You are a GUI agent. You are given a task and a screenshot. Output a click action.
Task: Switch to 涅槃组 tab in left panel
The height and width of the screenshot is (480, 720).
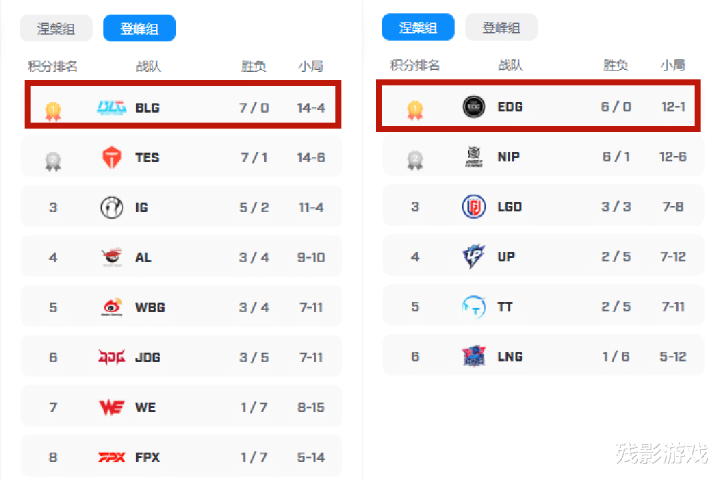[x=56, y=28]
